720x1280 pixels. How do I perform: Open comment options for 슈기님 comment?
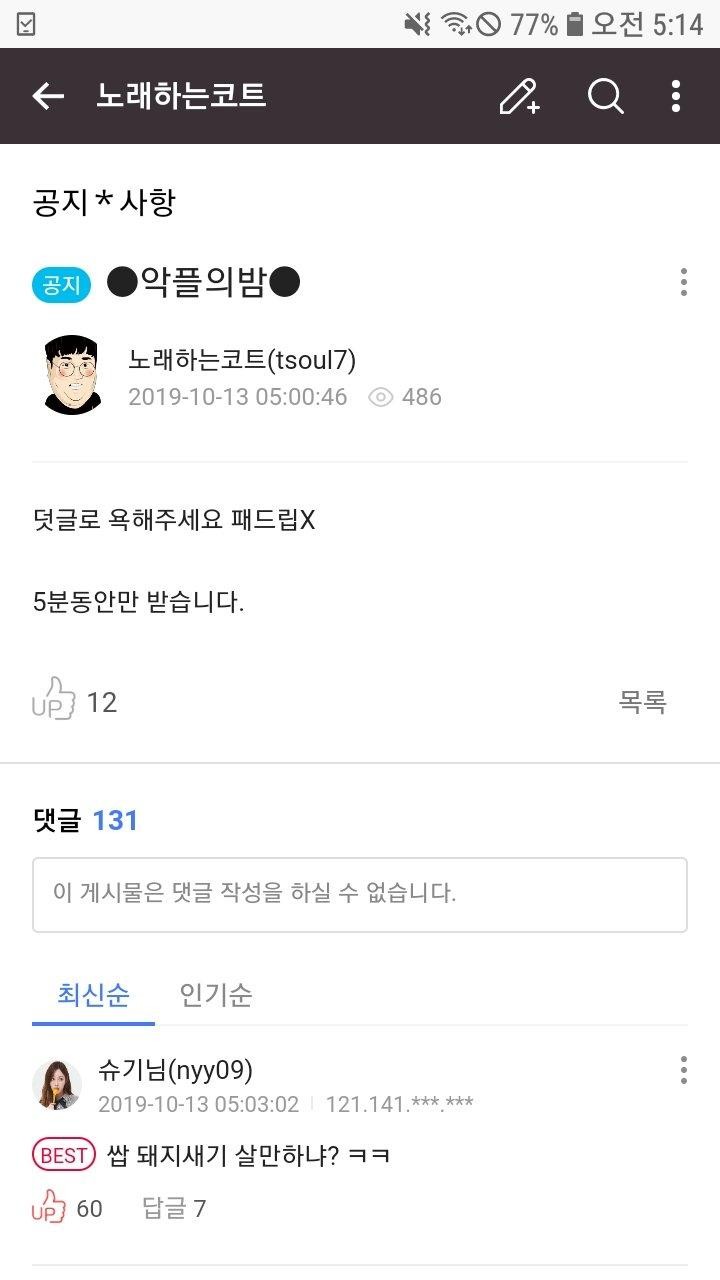pyautogui.click(x=683, y=1070)
